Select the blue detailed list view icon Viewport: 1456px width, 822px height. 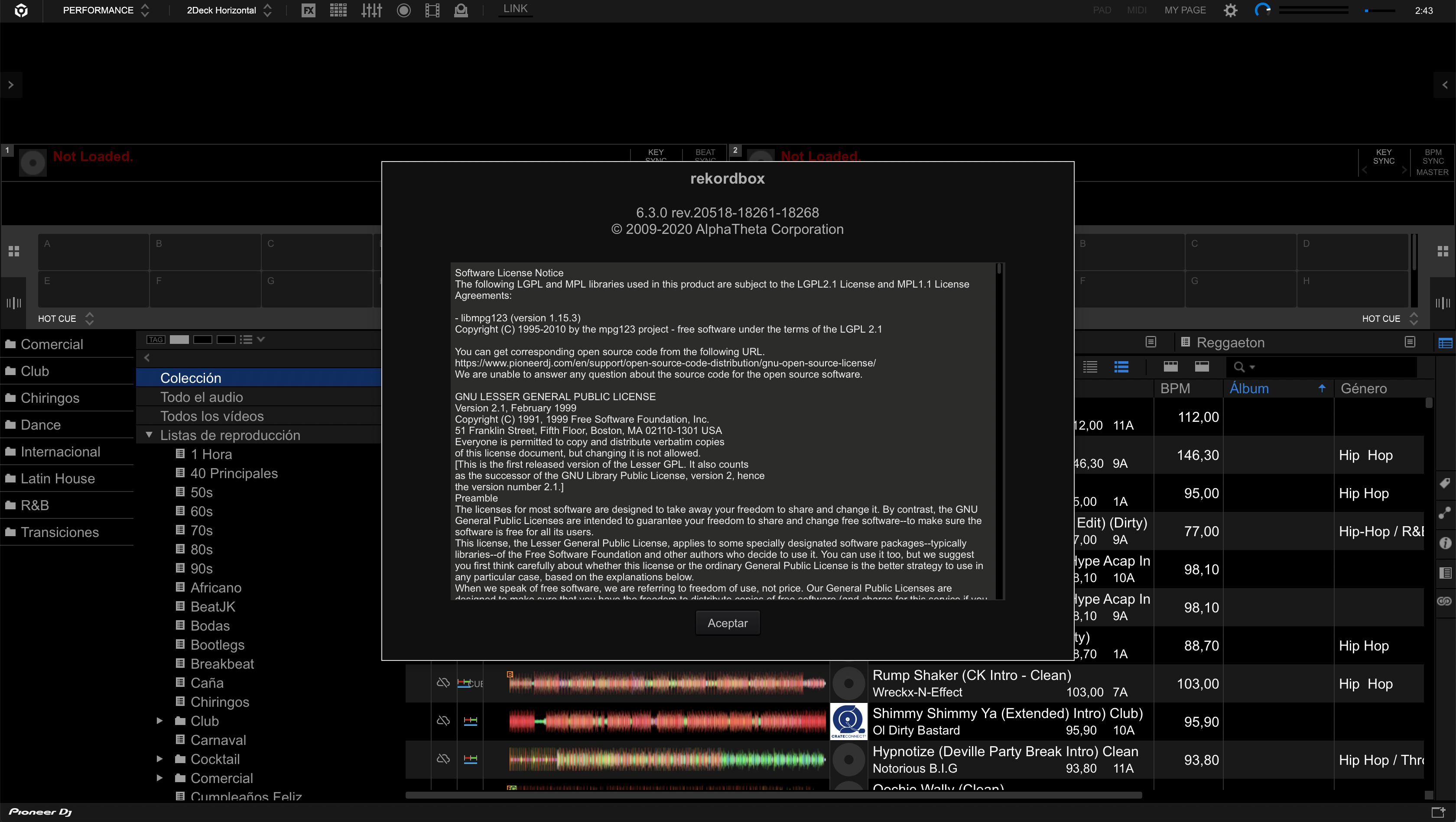(x=1121, y=367)
